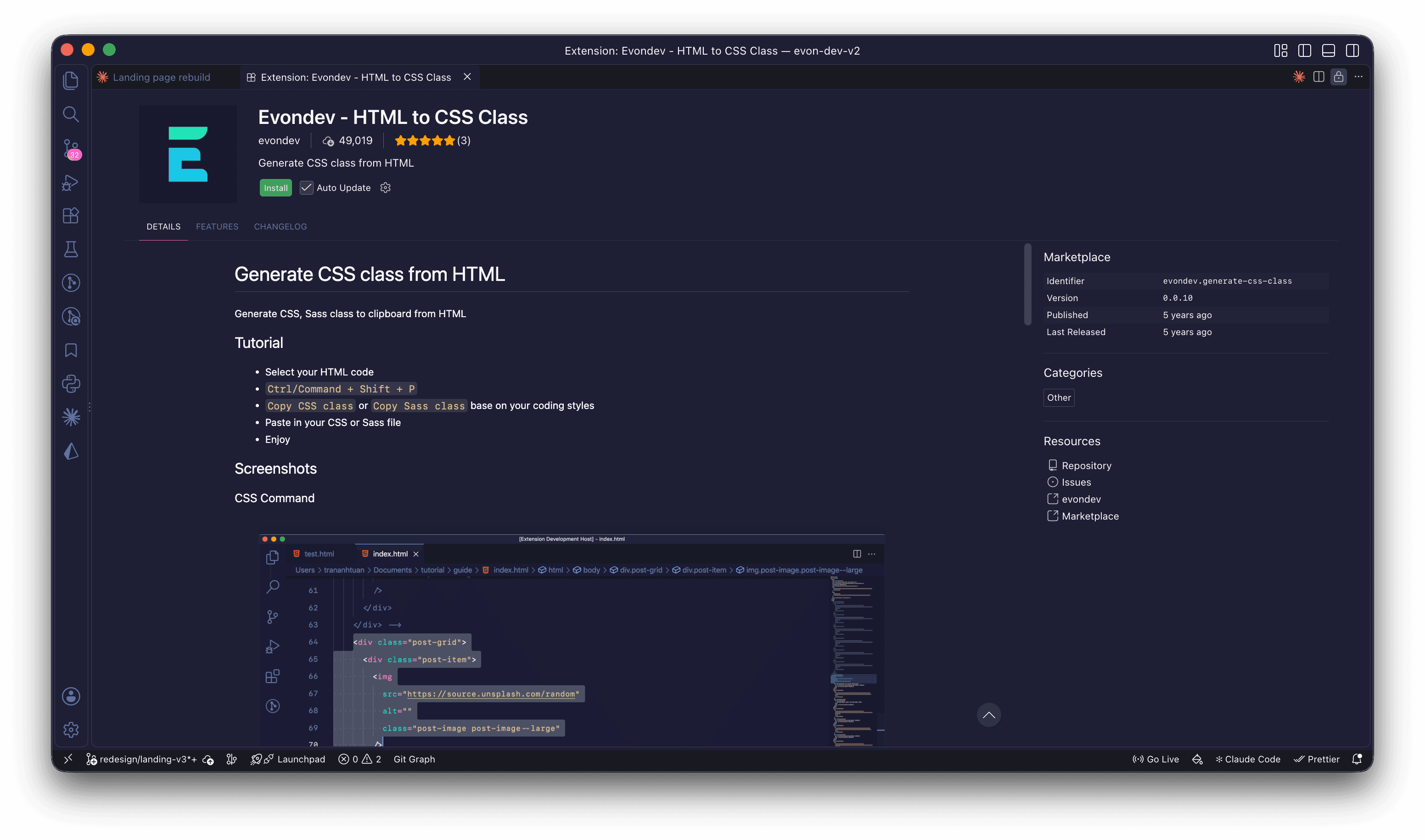Open the Python view in activity bar
1425x840 pixels.
pos(71,384)
